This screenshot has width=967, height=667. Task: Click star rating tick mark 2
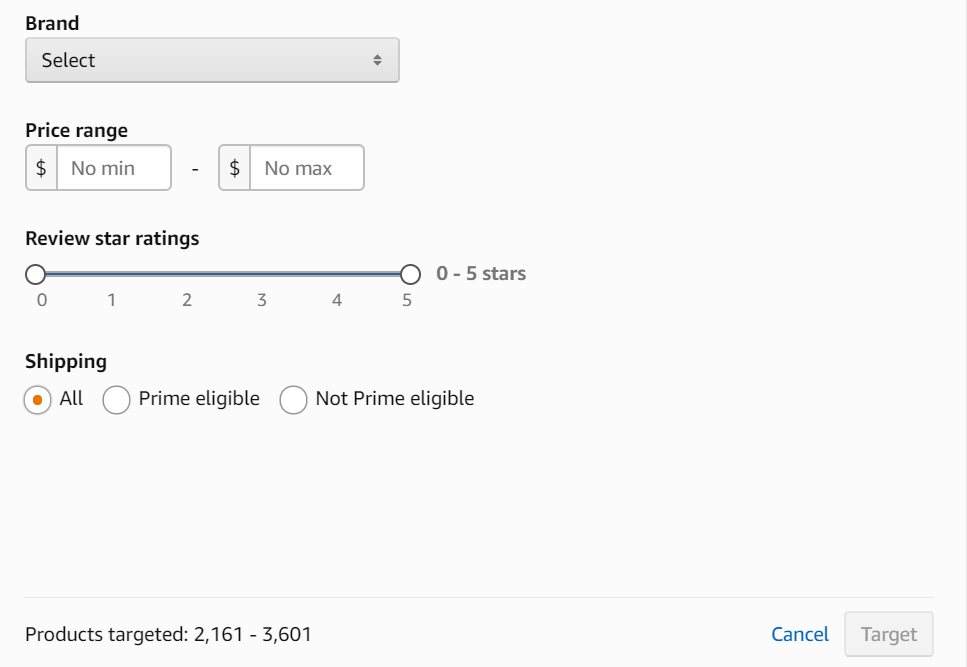click(187, 300)
